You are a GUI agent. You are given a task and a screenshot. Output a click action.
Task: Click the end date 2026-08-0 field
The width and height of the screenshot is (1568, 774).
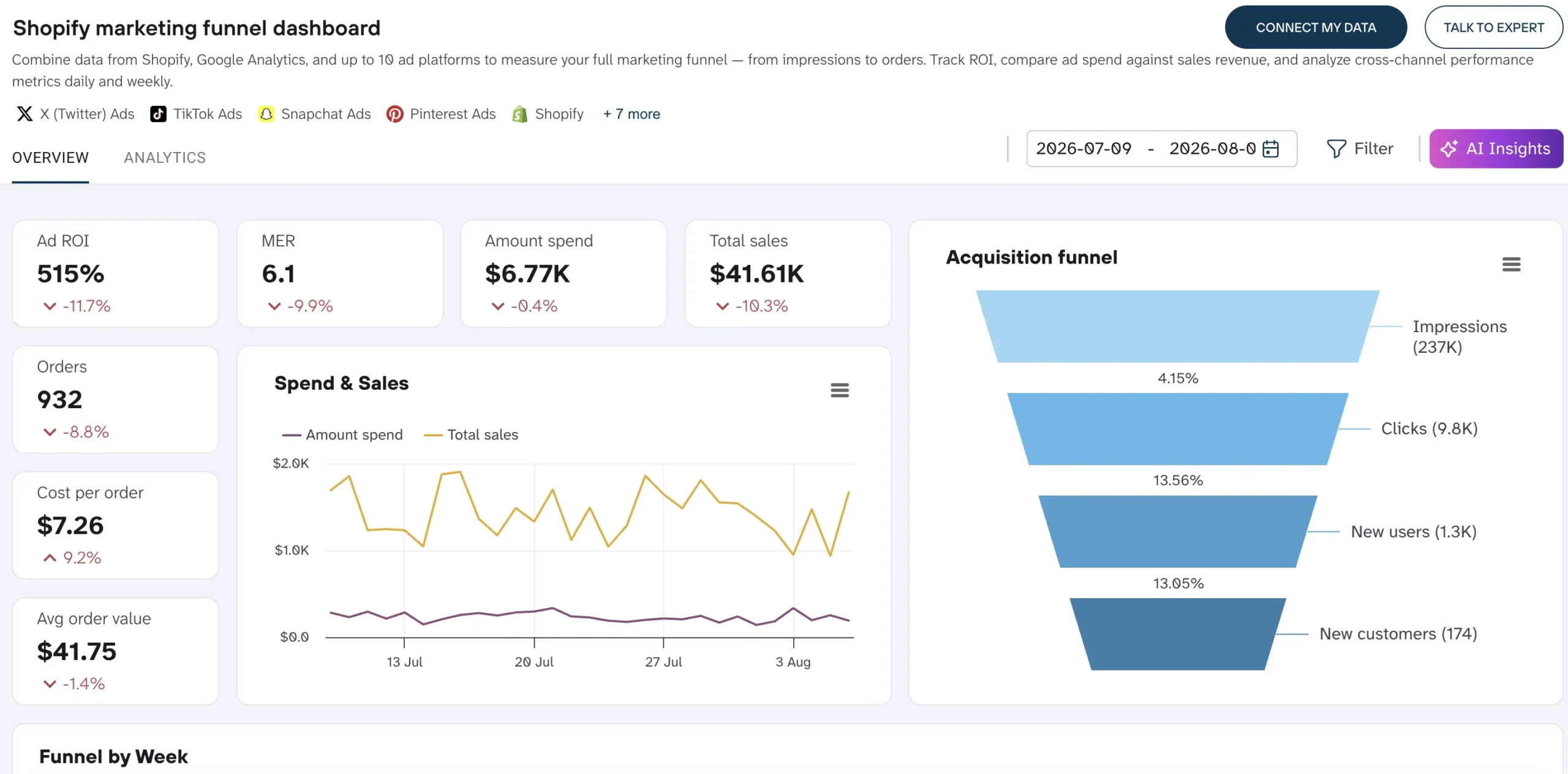click(1213, 149)
